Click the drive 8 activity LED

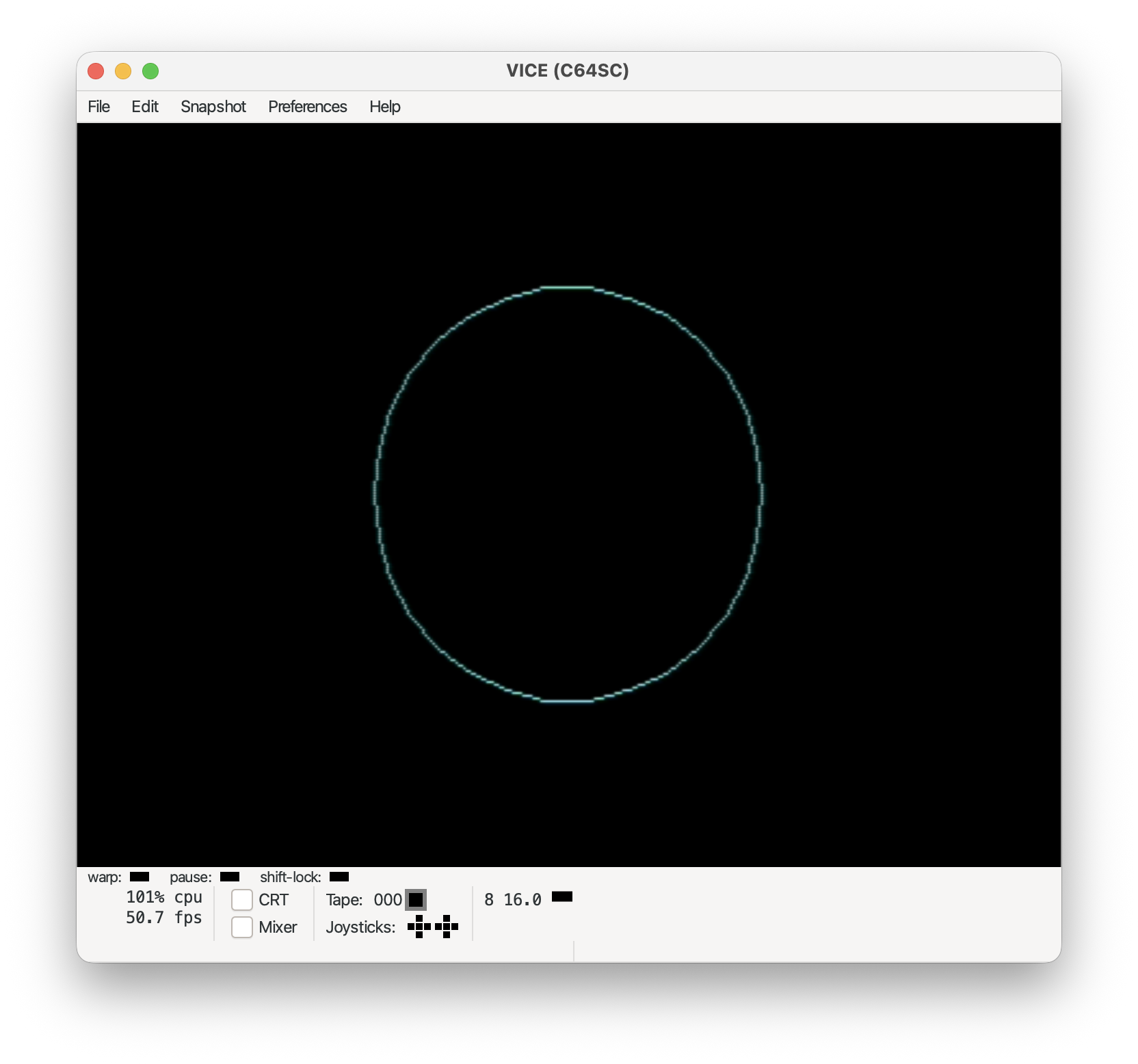(562, 896)
